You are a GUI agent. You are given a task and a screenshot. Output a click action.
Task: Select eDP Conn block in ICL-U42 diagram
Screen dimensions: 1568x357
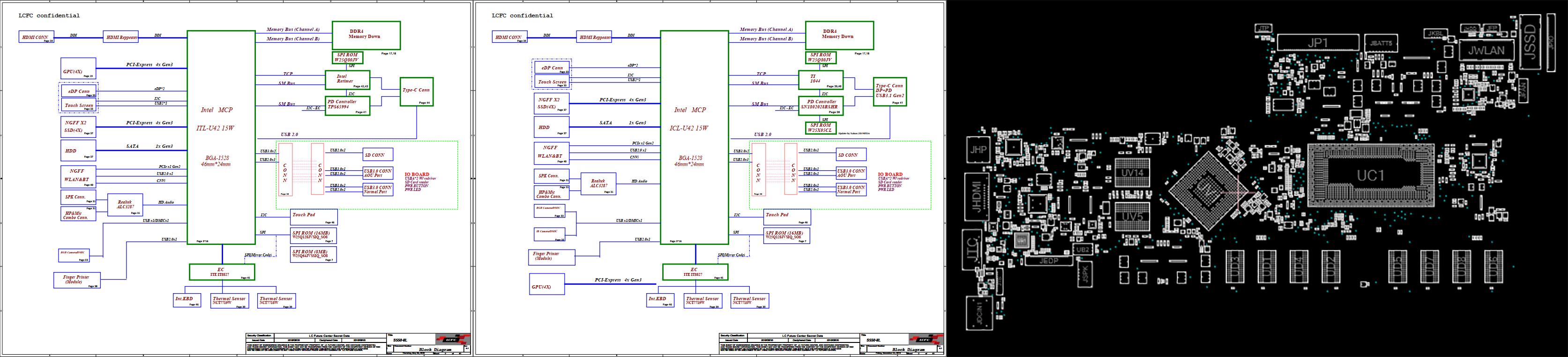coord(553,68)
